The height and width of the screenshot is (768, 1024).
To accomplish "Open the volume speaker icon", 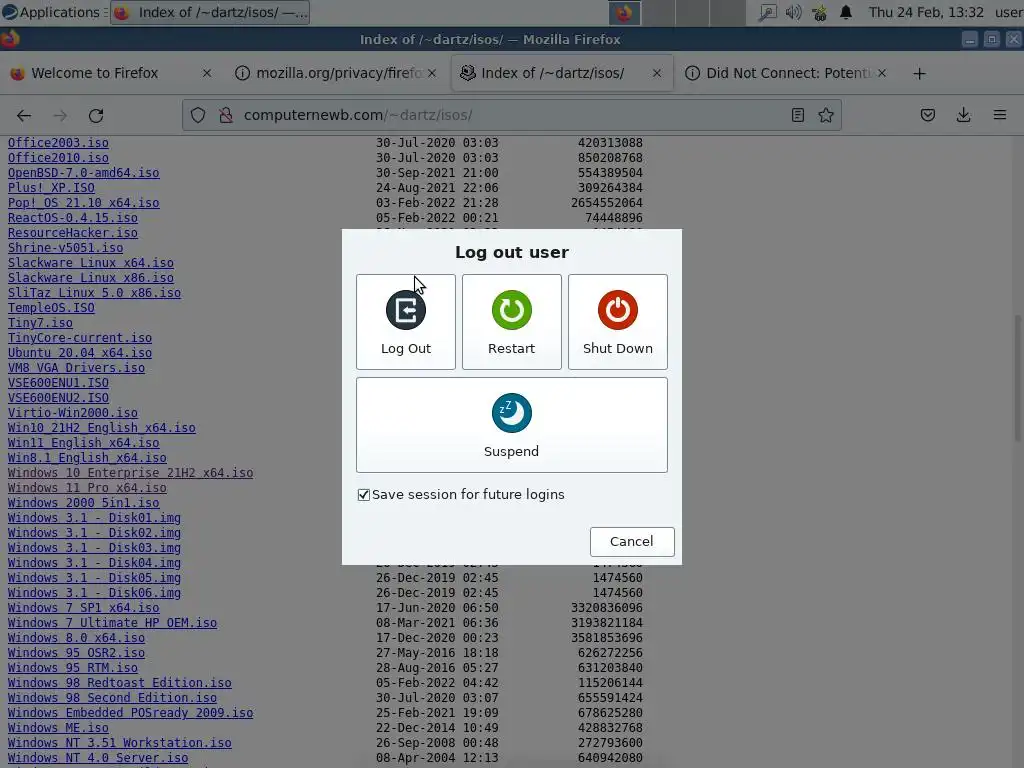I will (793, 12).
